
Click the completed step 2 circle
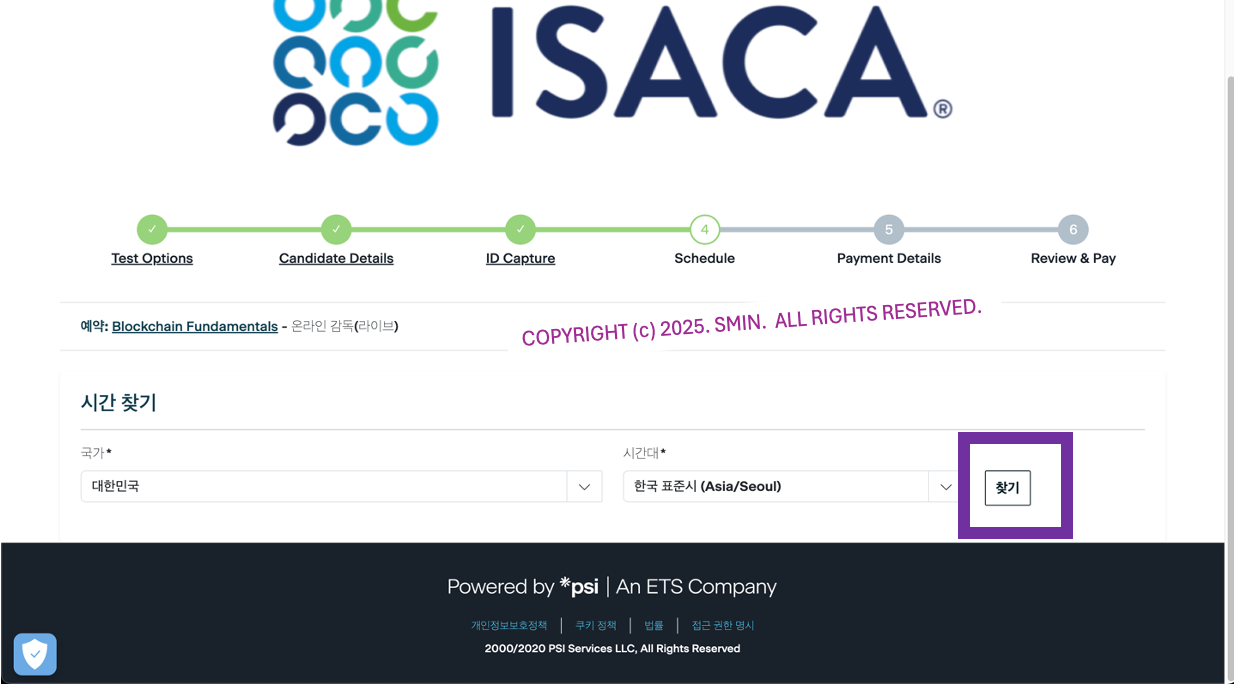tap(336, 230)
